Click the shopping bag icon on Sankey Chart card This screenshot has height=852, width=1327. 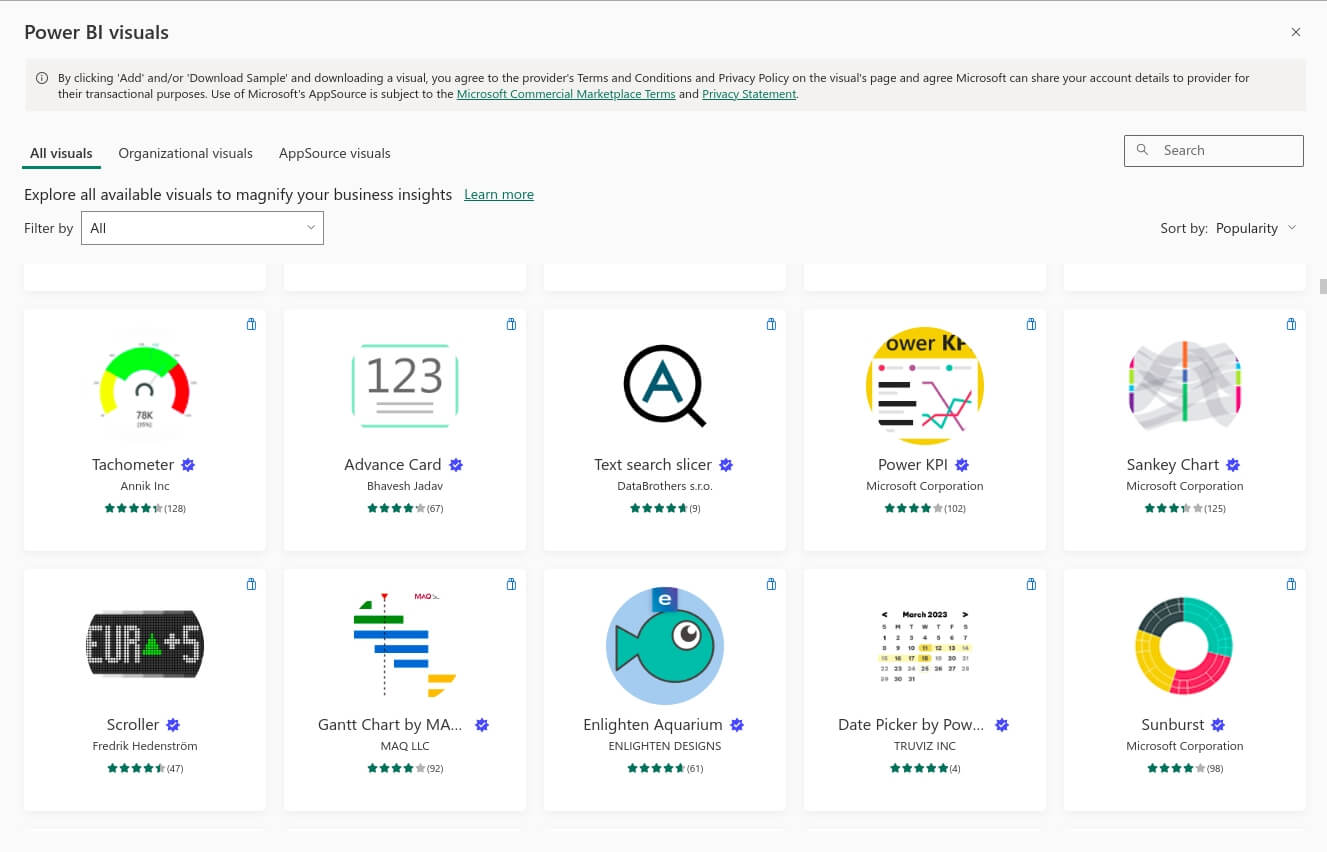1291,324
